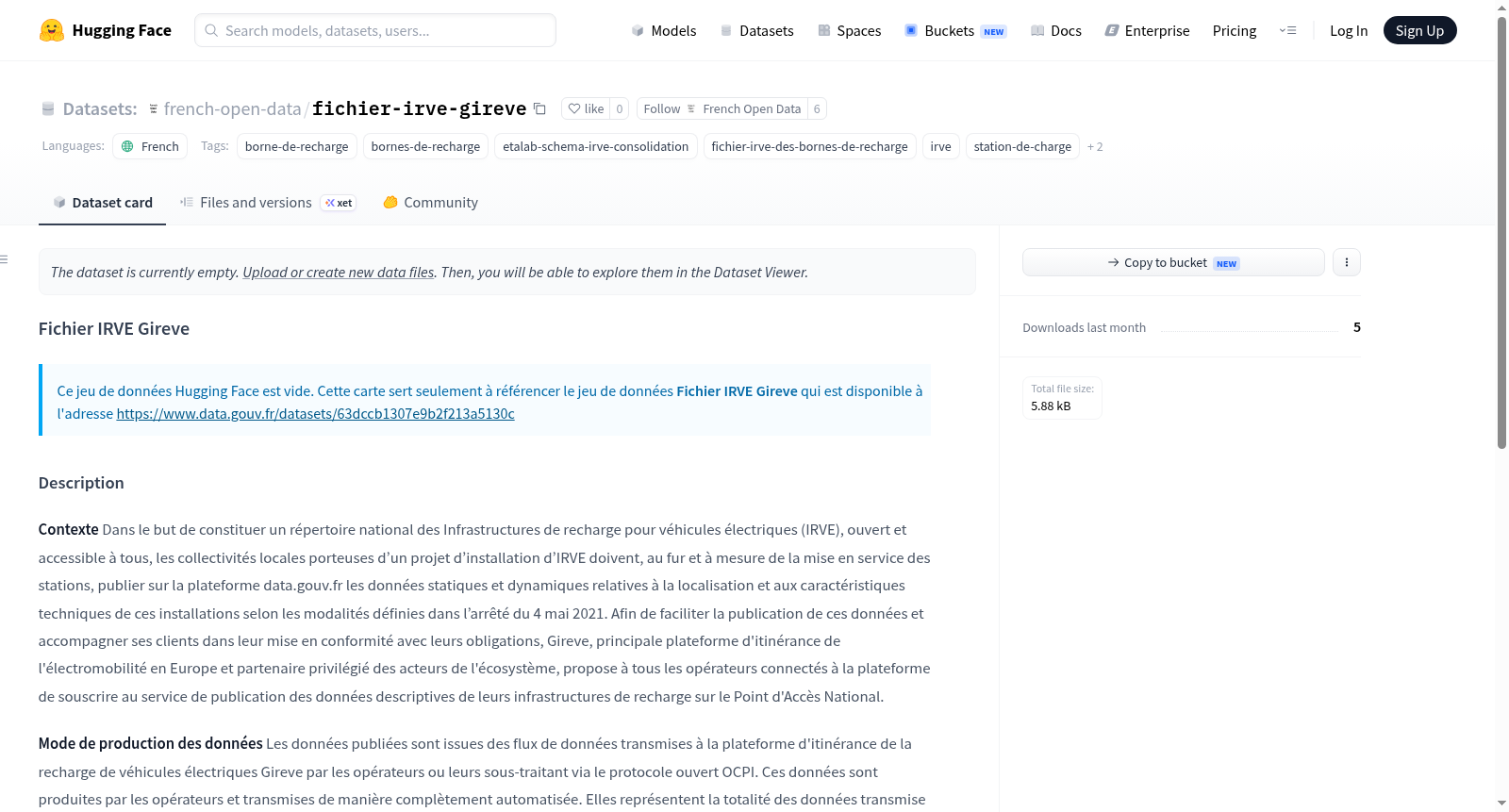The height and width of the screenshot is (812, 1509).
Task: Open Datasets page from top navigation
Action: click(x=757, y=30)
